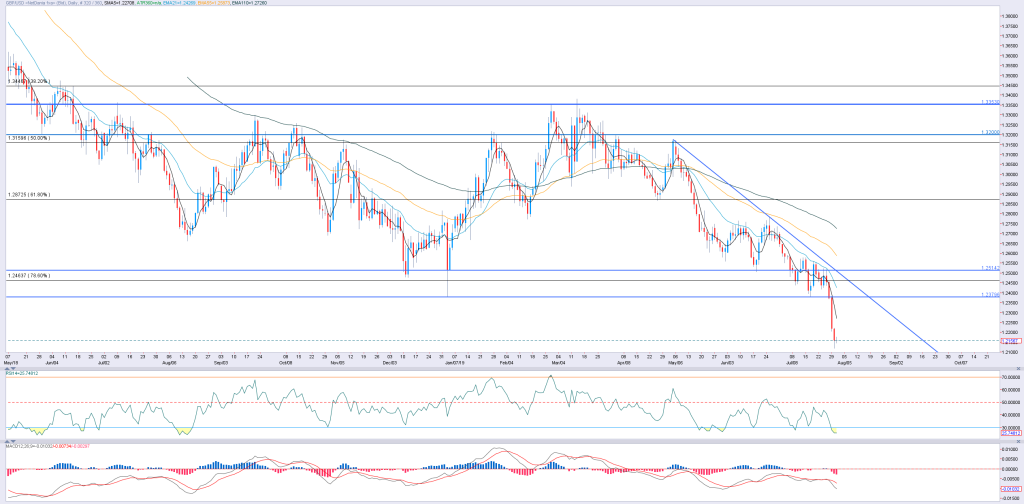The width and height of the screenshot is (1024, 504).
Task: Click the Sep/02 date label
Action: point(897,361)
